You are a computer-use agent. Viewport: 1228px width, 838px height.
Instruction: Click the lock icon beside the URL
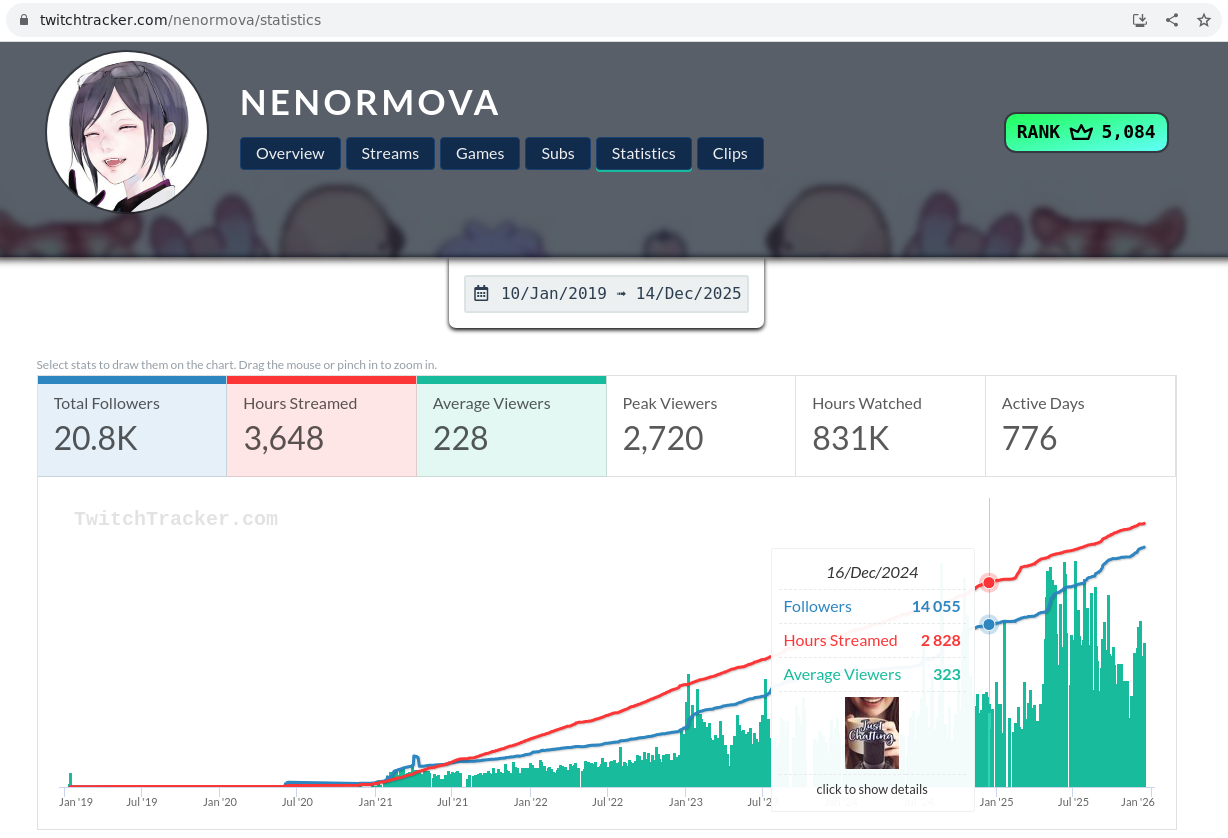[x=26, y=20]
